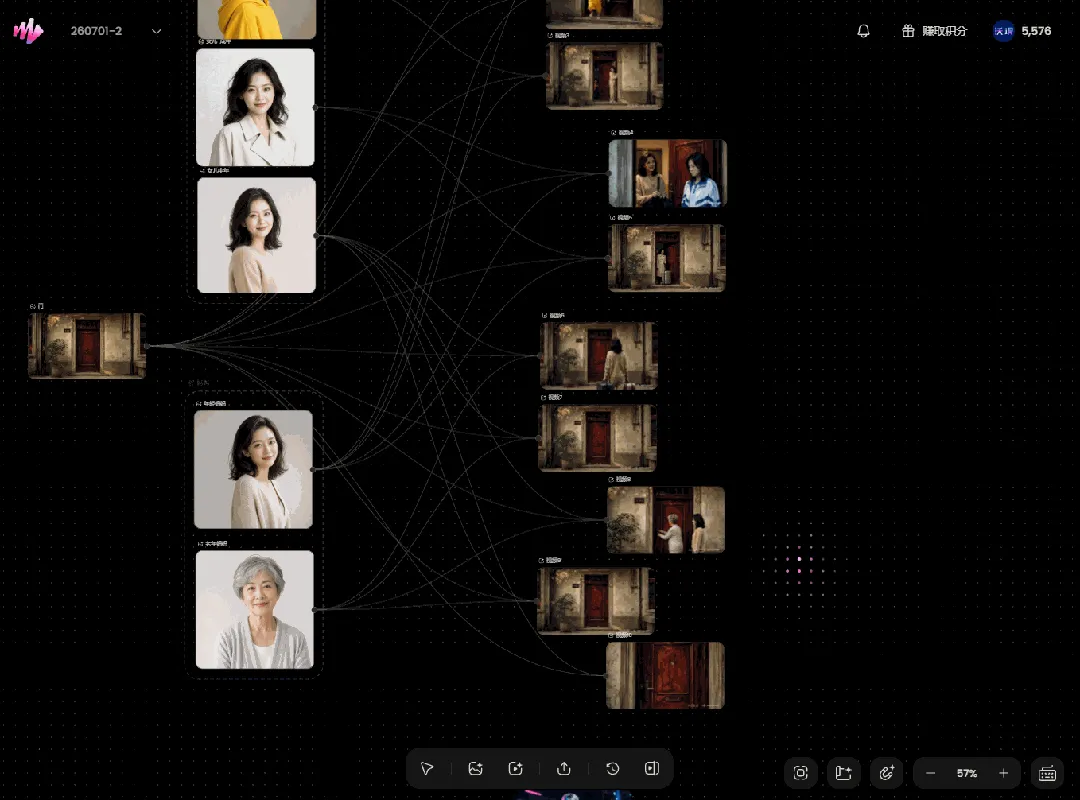Expand the 260701-2 project dropdown chevron
This screenshot has height=800, width=1080.
point(156,31)
